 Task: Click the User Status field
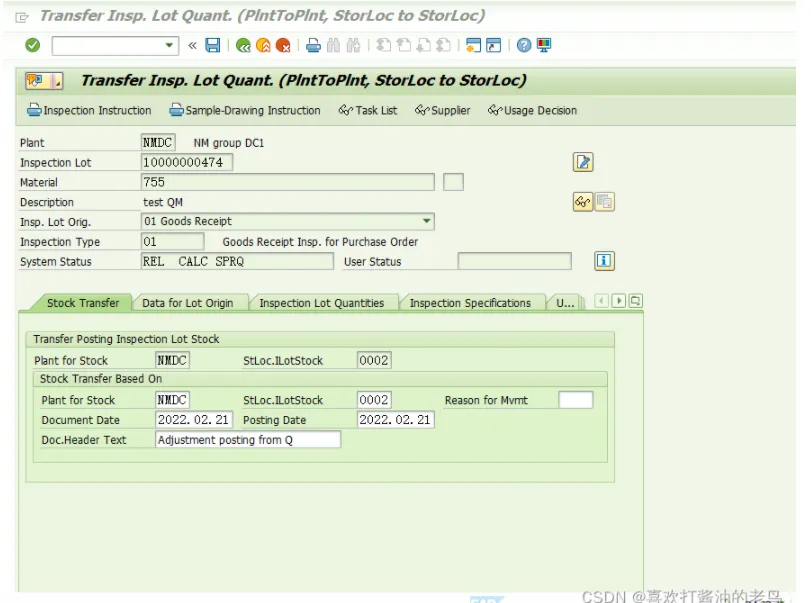pyautogui.click(x=515, y=261)
